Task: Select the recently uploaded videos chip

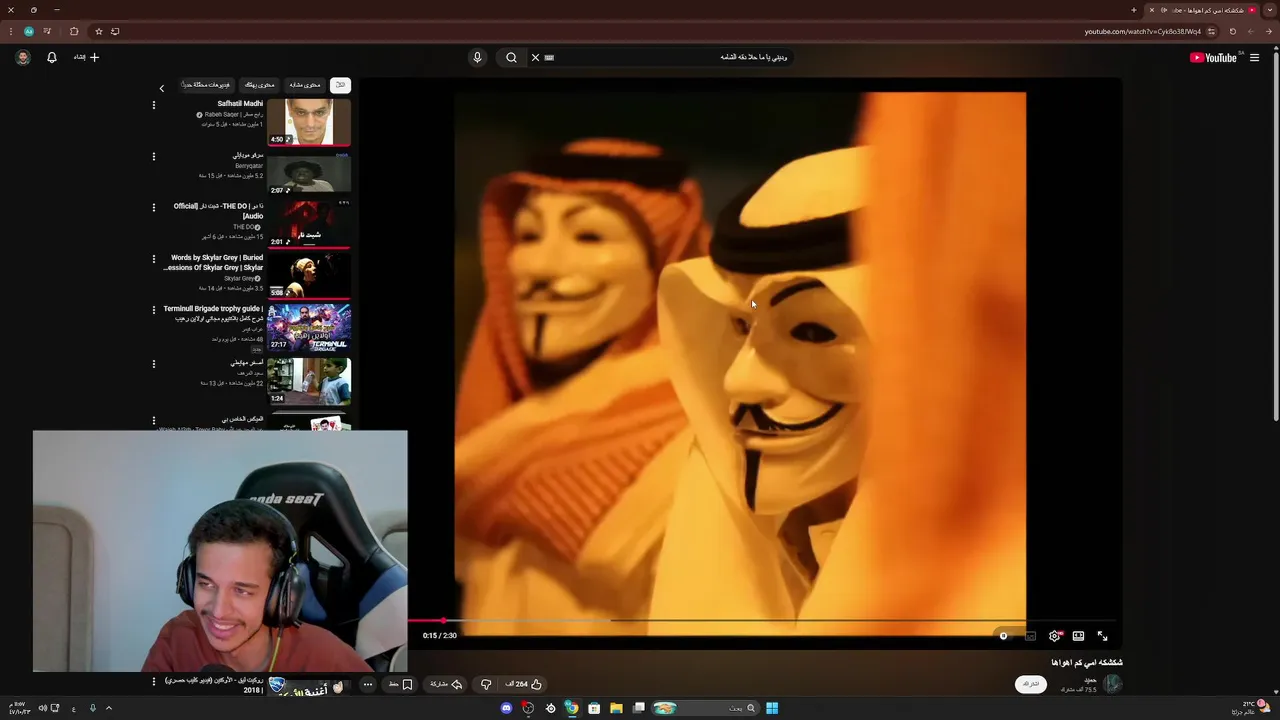Action: tap(207, 85)
